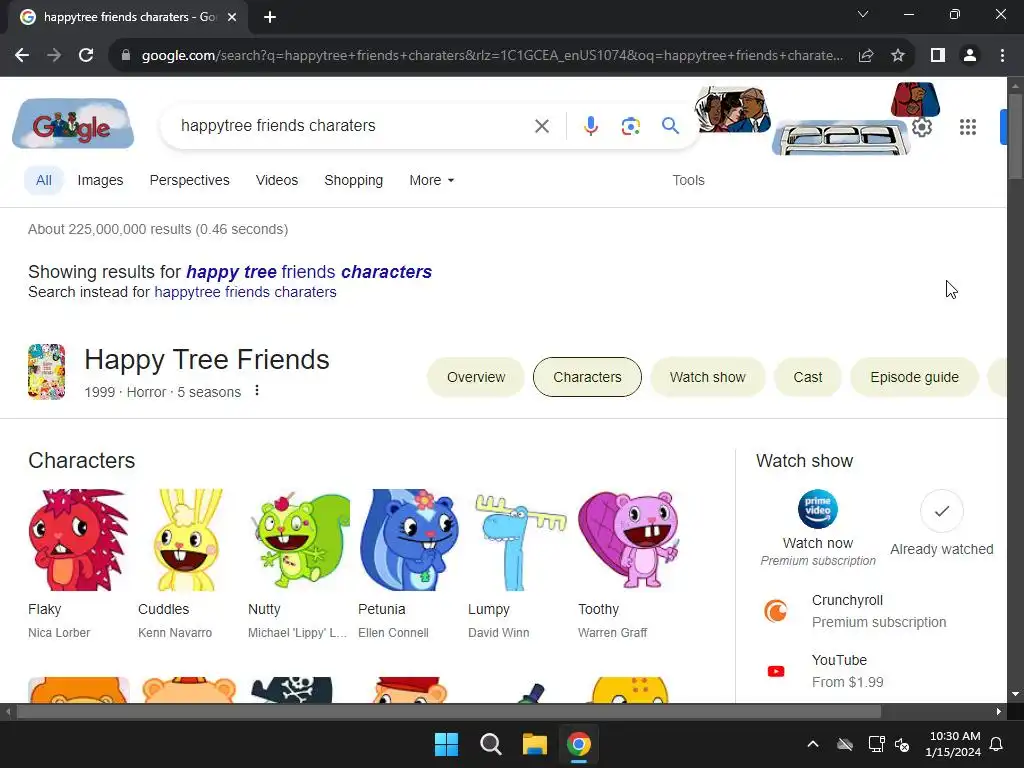Open a new browser tab

[270, 17]
